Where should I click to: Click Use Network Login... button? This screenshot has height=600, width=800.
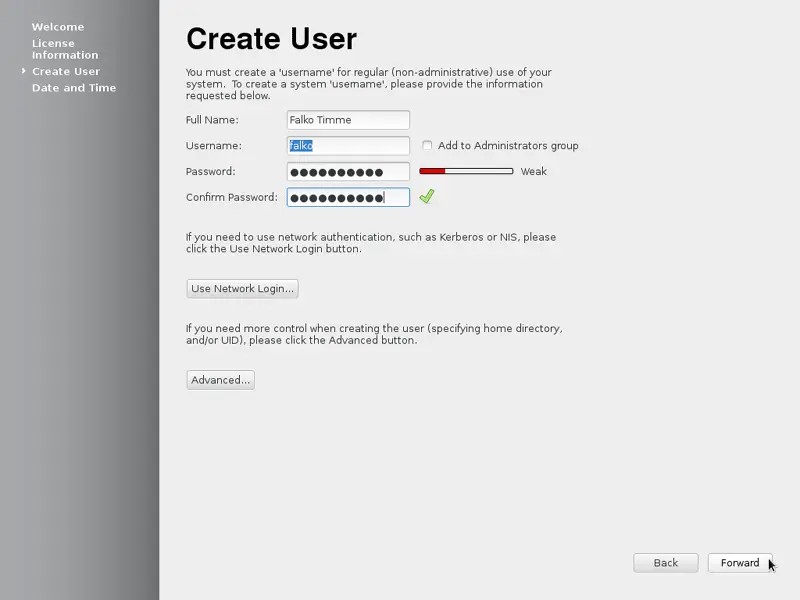(242, 289)
